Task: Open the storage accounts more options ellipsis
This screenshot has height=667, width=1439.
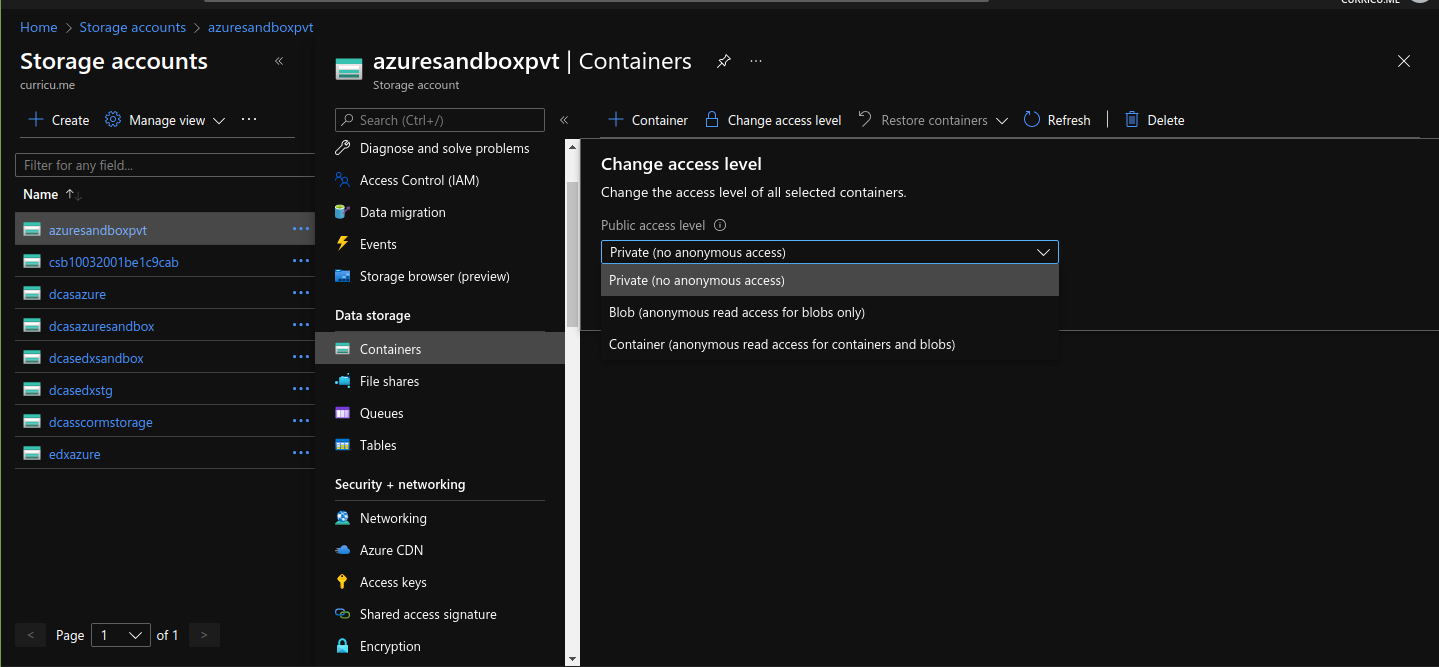Action: click(249, 119)
